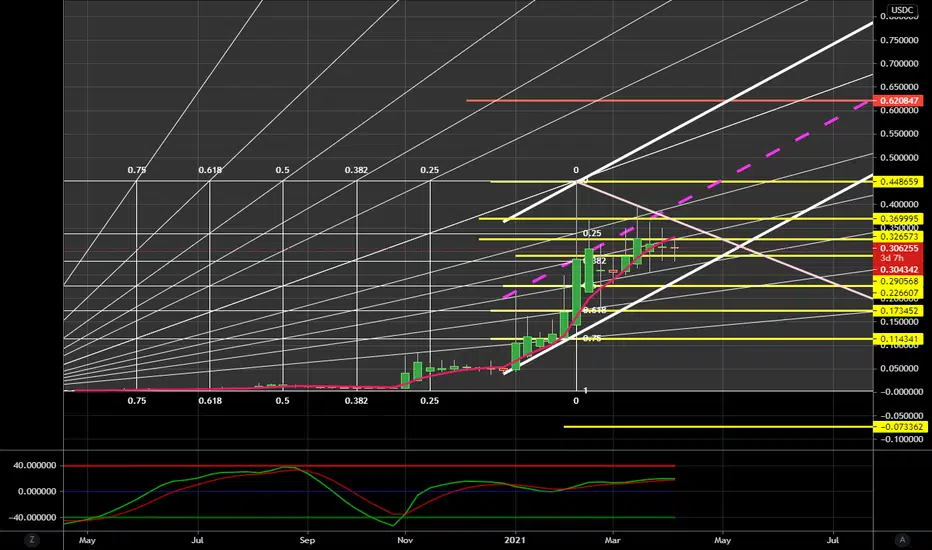Click the 0.750000 price axis label

pyautogui.click(x=899, y=40)
